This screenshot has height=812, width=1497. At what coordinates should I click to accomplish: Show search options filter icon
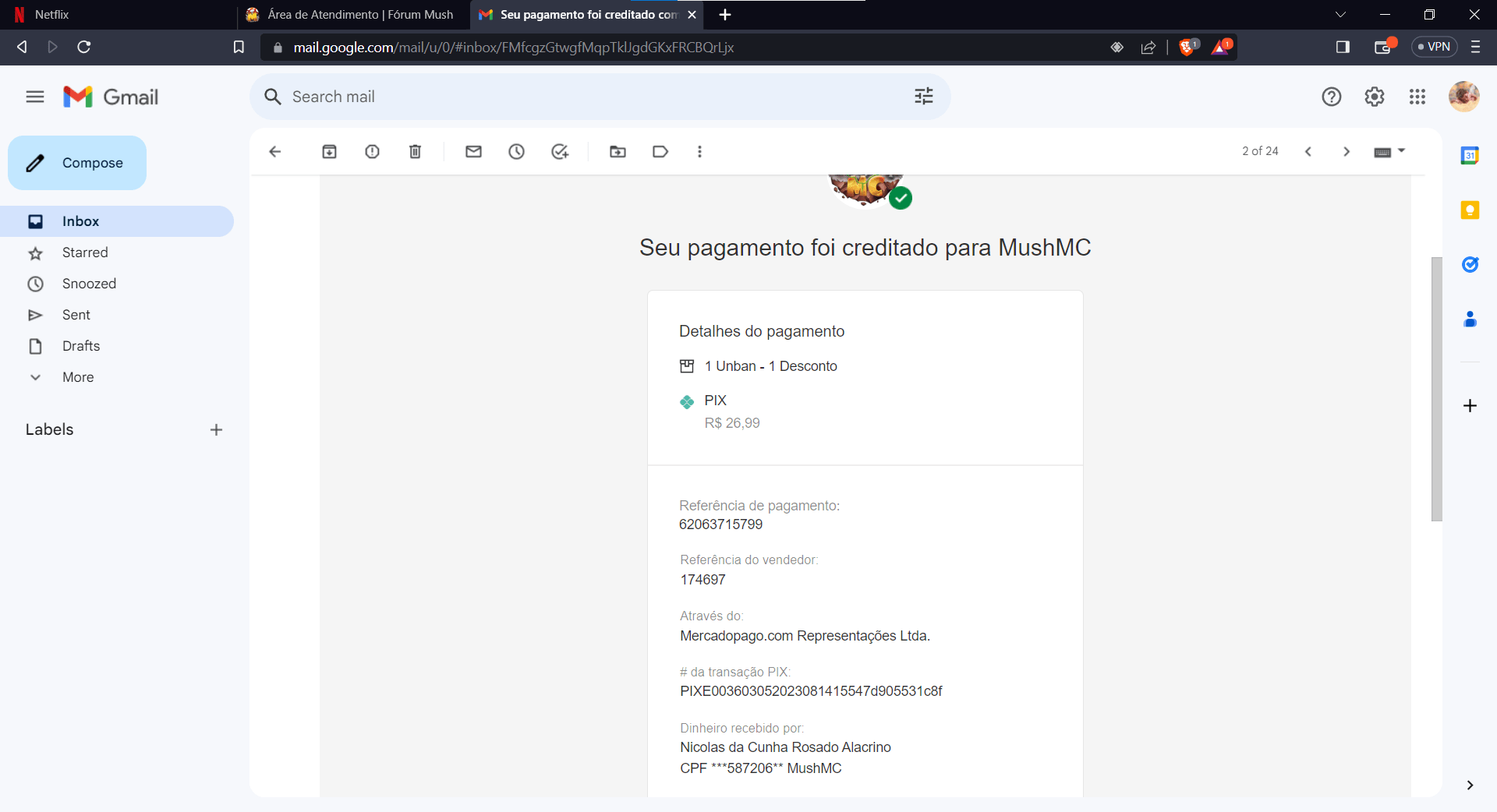(924, 97)
